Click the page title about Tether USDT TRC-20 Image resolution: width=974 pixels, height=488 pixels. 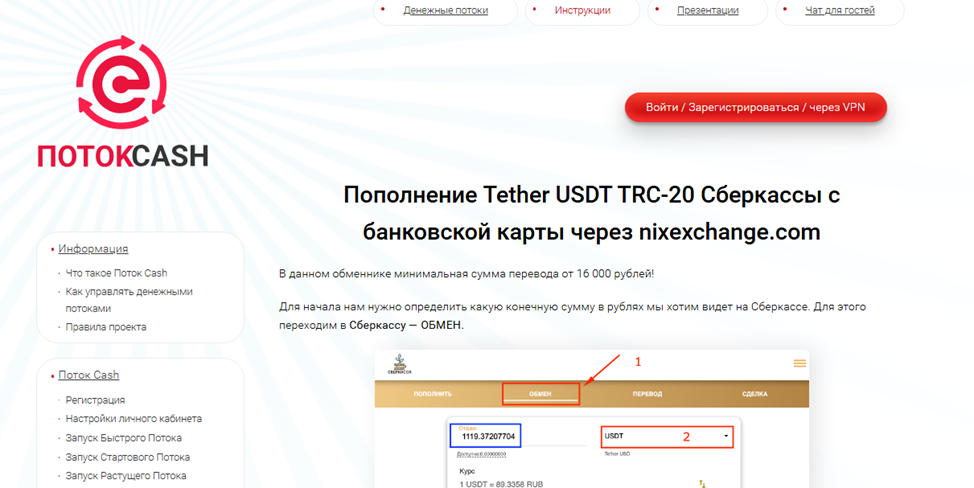[x=591, y=214]
